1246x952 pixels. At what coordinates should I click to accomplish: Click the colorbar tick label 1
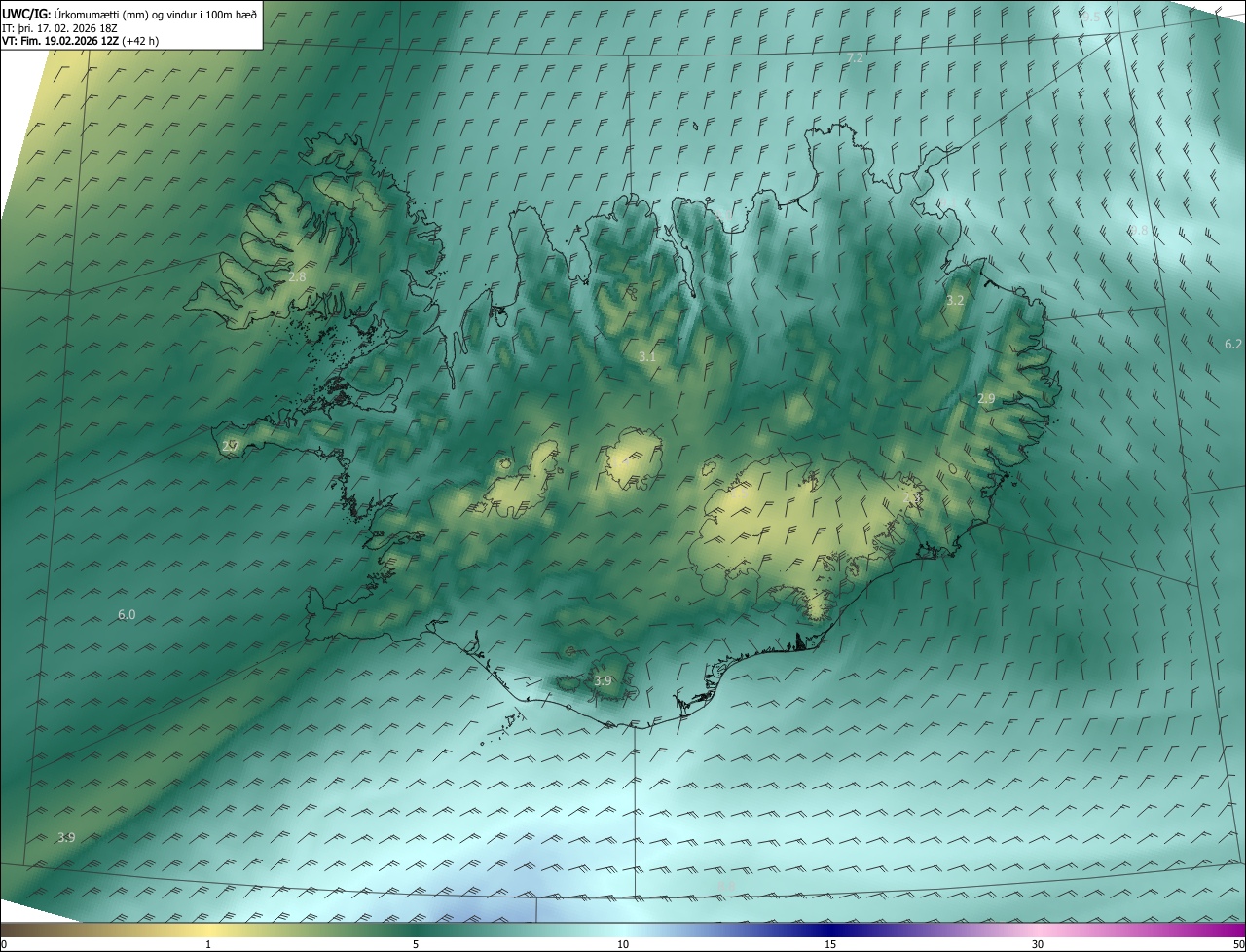pyautogui.click(x=208, y=945)
